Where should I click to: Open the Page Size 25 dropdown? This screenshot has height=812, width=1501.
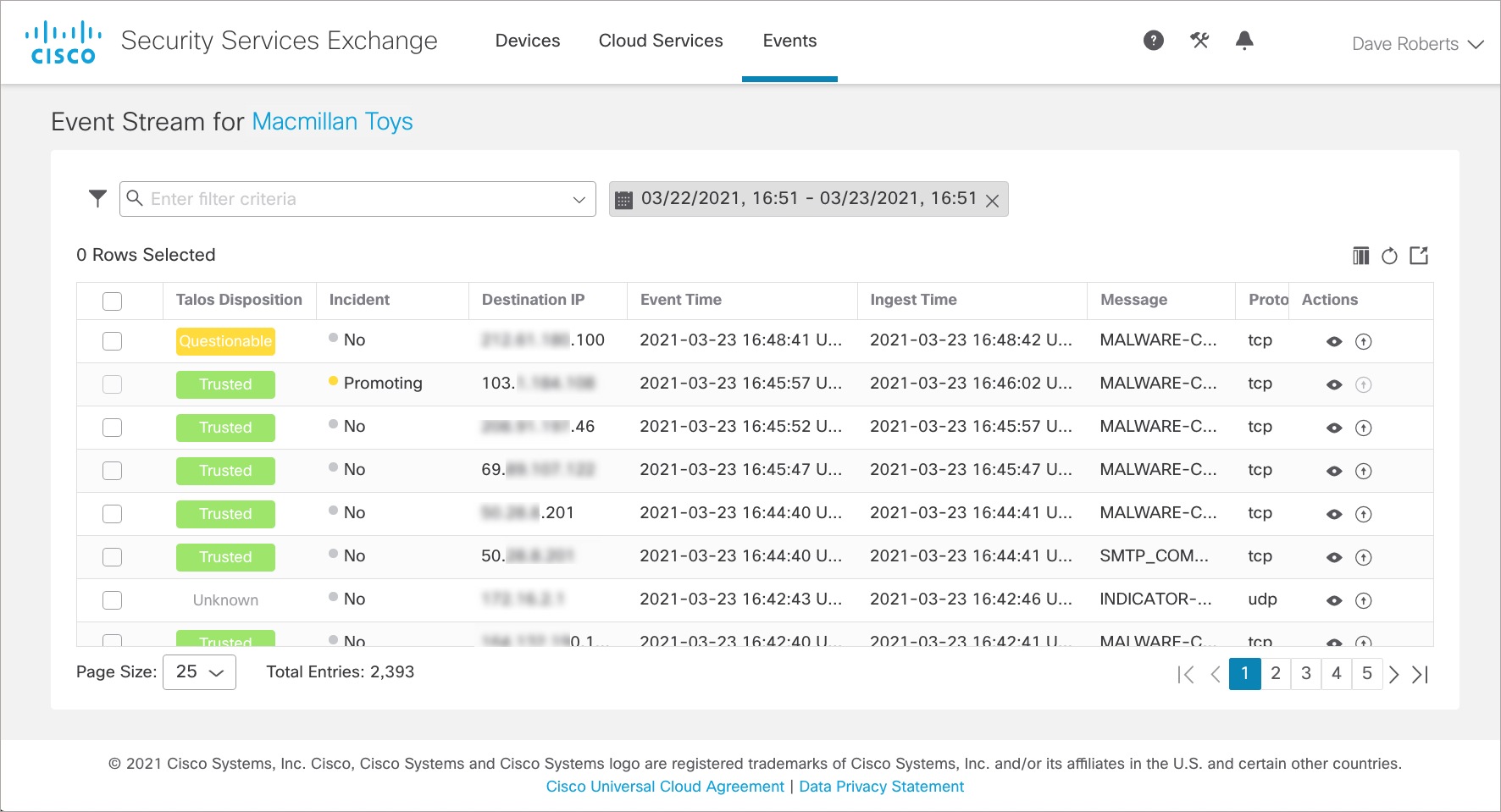(x=199, y=672)
